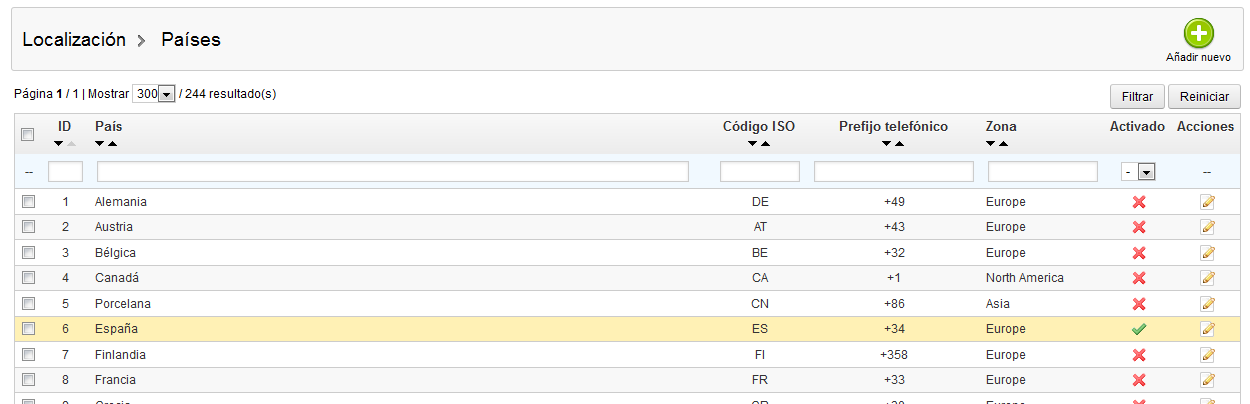Tick the checkbox for the Finlandia row
The image size is (1250, 404).
tap(28, 355)
